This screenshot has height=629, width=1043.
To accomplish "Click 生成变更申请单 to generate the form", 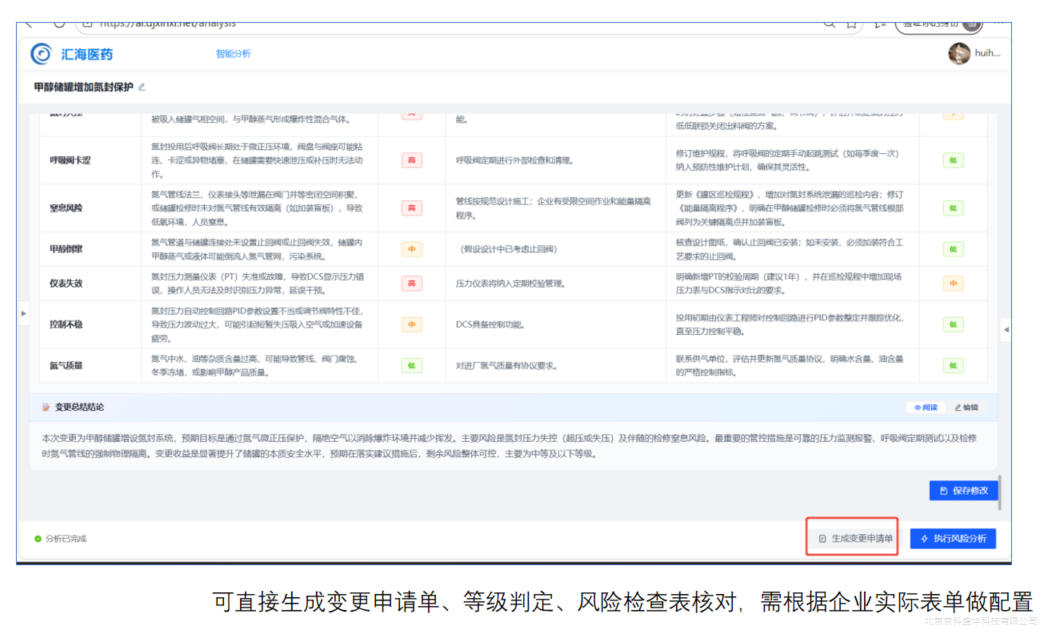I will [x=855, y=539].
